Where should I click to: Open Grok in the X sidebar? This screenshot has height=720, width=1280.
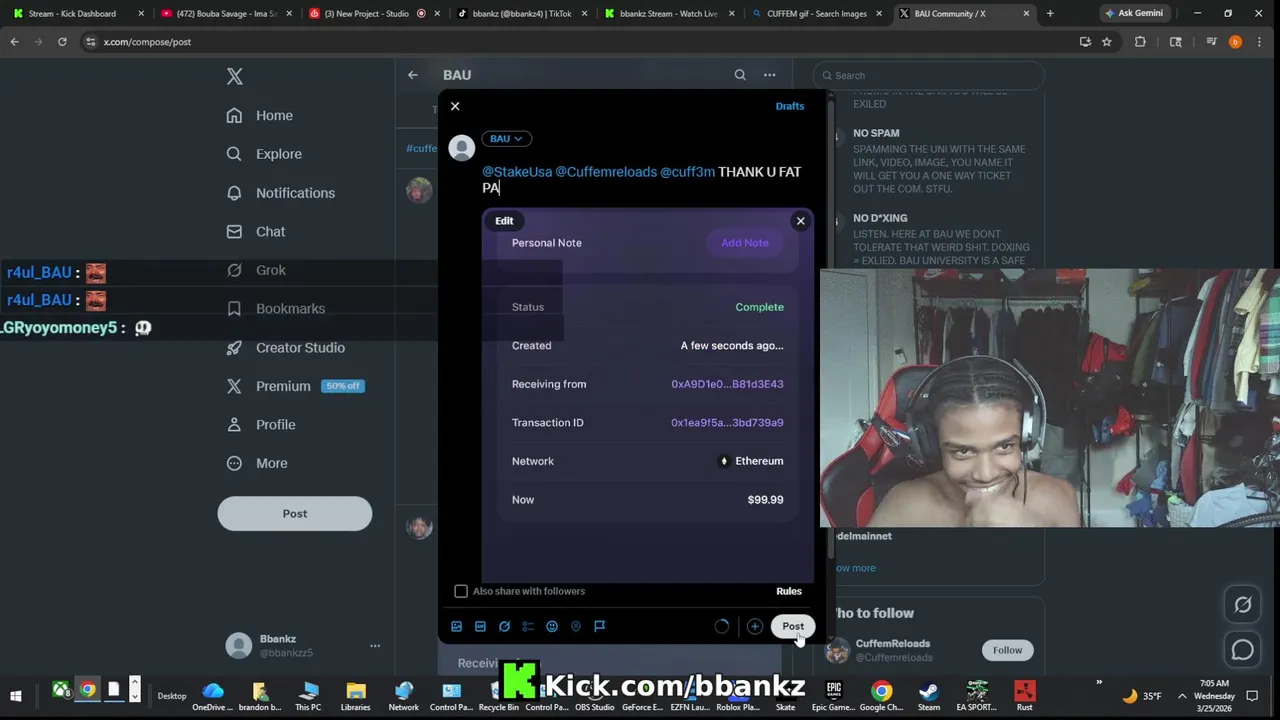pos(256,270)
